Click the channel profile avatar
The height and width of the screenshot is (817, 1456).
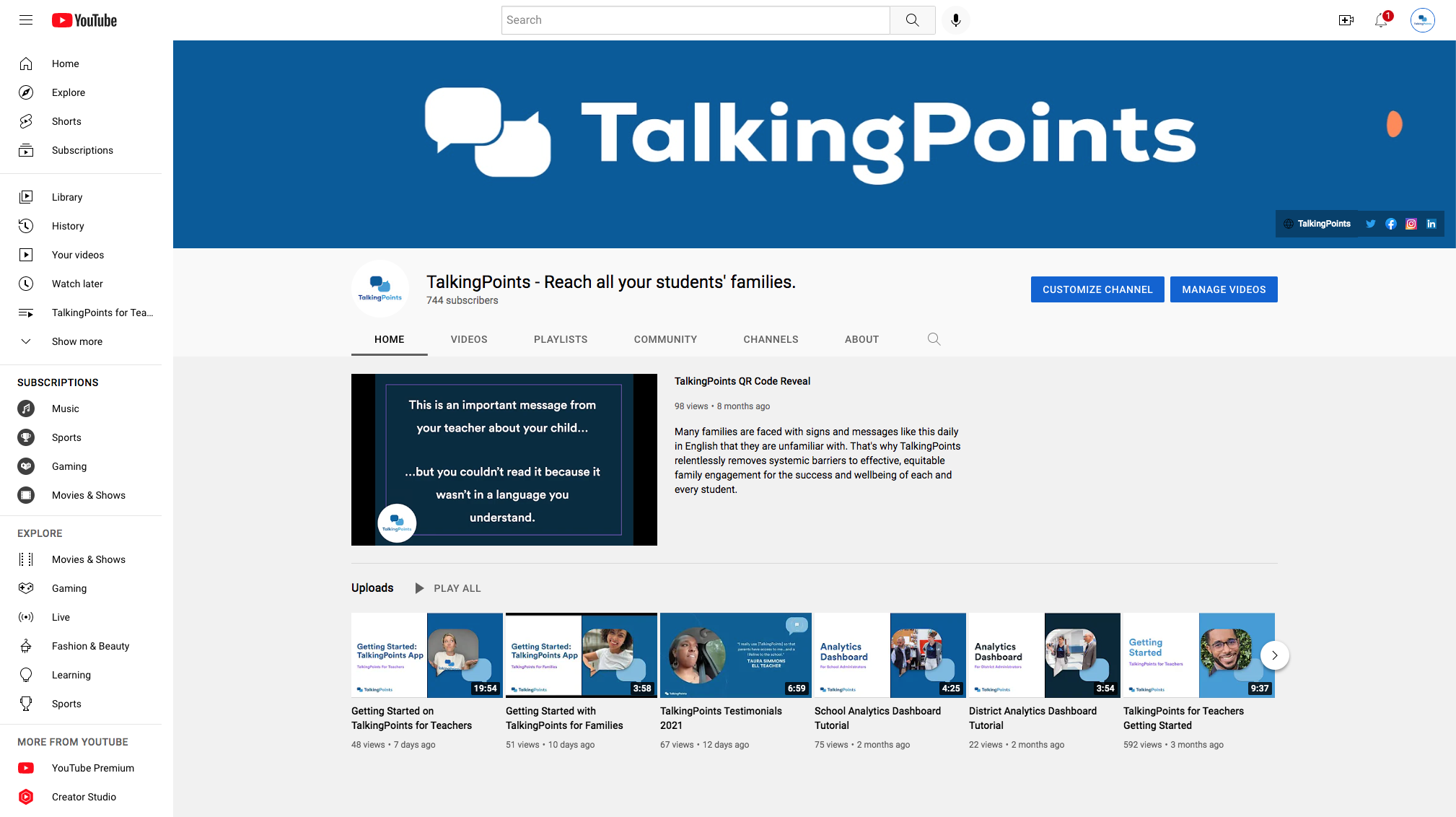pos(380,289)
